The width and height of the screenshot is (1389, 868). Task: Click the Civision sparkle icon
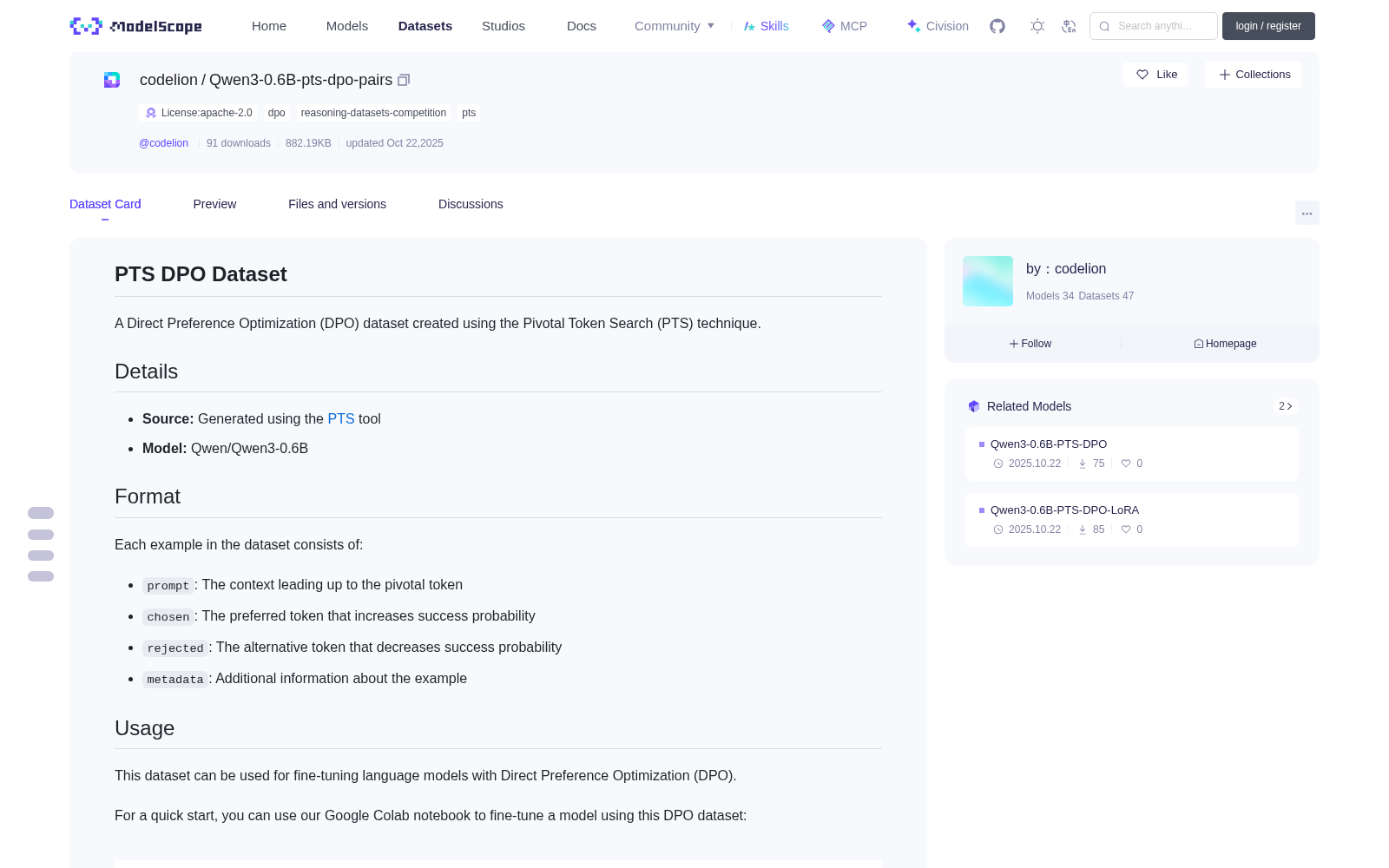click(x=914, y=26)
